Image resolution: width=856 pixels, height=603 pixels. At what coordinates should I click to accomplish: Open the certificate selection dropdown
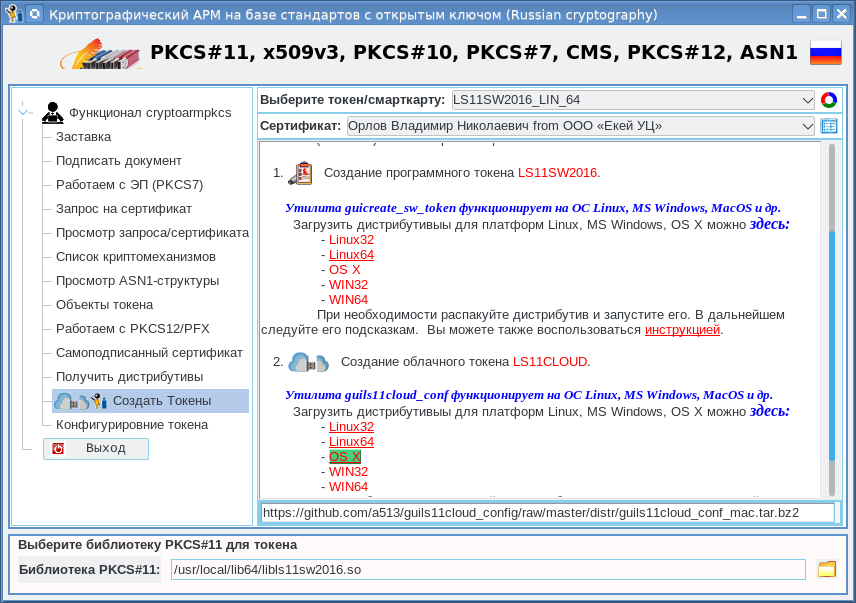click(x=580, y=126)
